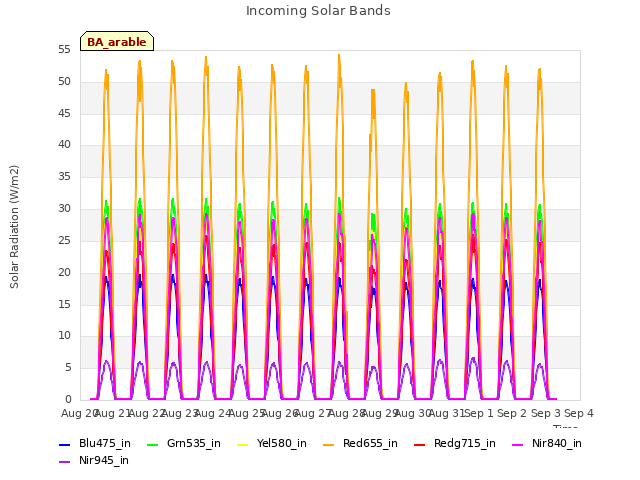This screenshot has height=480, width=640.
Task: Click the Redg715_in legend label
Action: pyautogui.click(x=464, y=443)
